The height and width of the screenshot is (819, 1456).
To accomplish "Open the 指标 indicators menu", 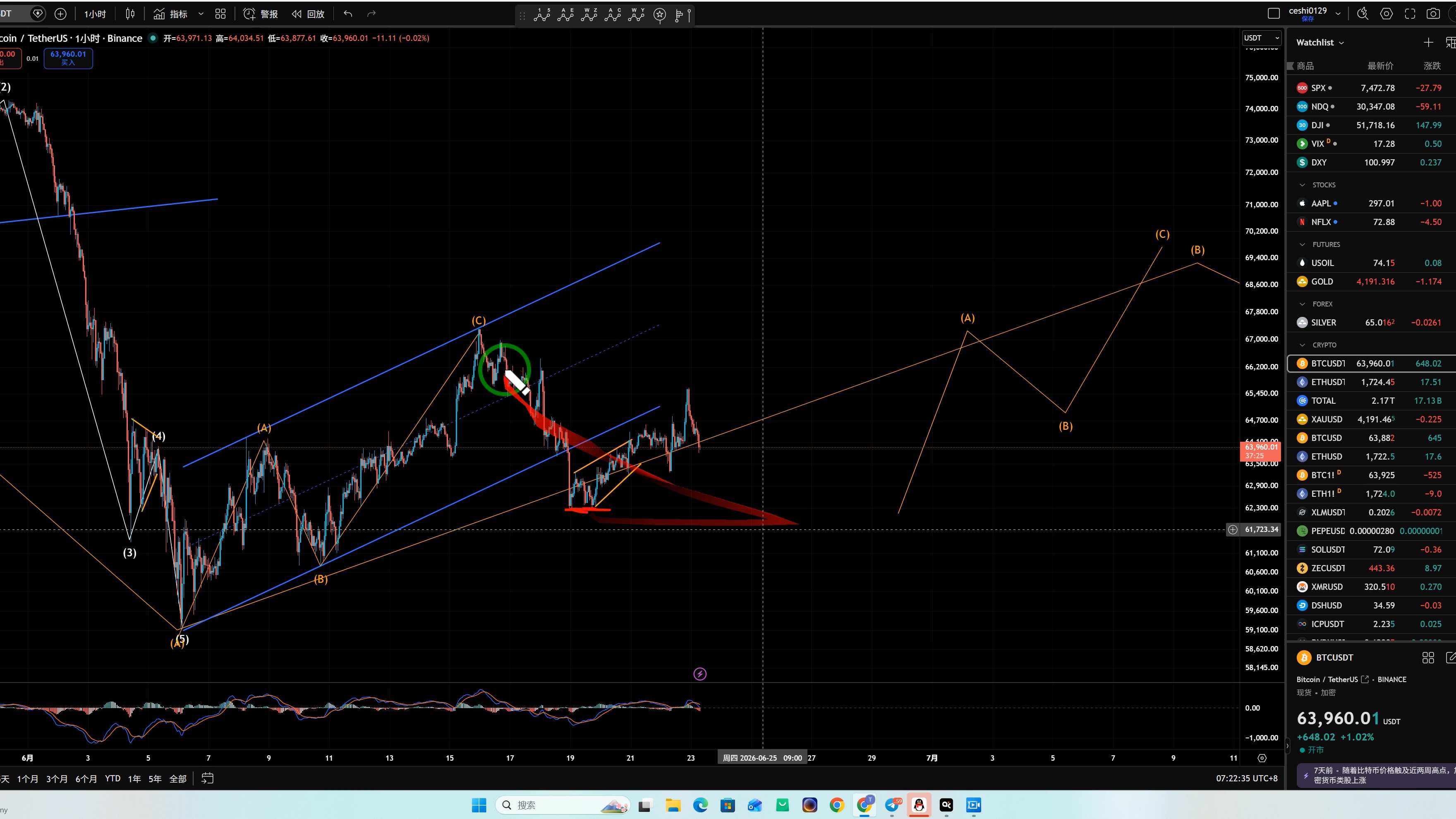I will pos(171,14).
